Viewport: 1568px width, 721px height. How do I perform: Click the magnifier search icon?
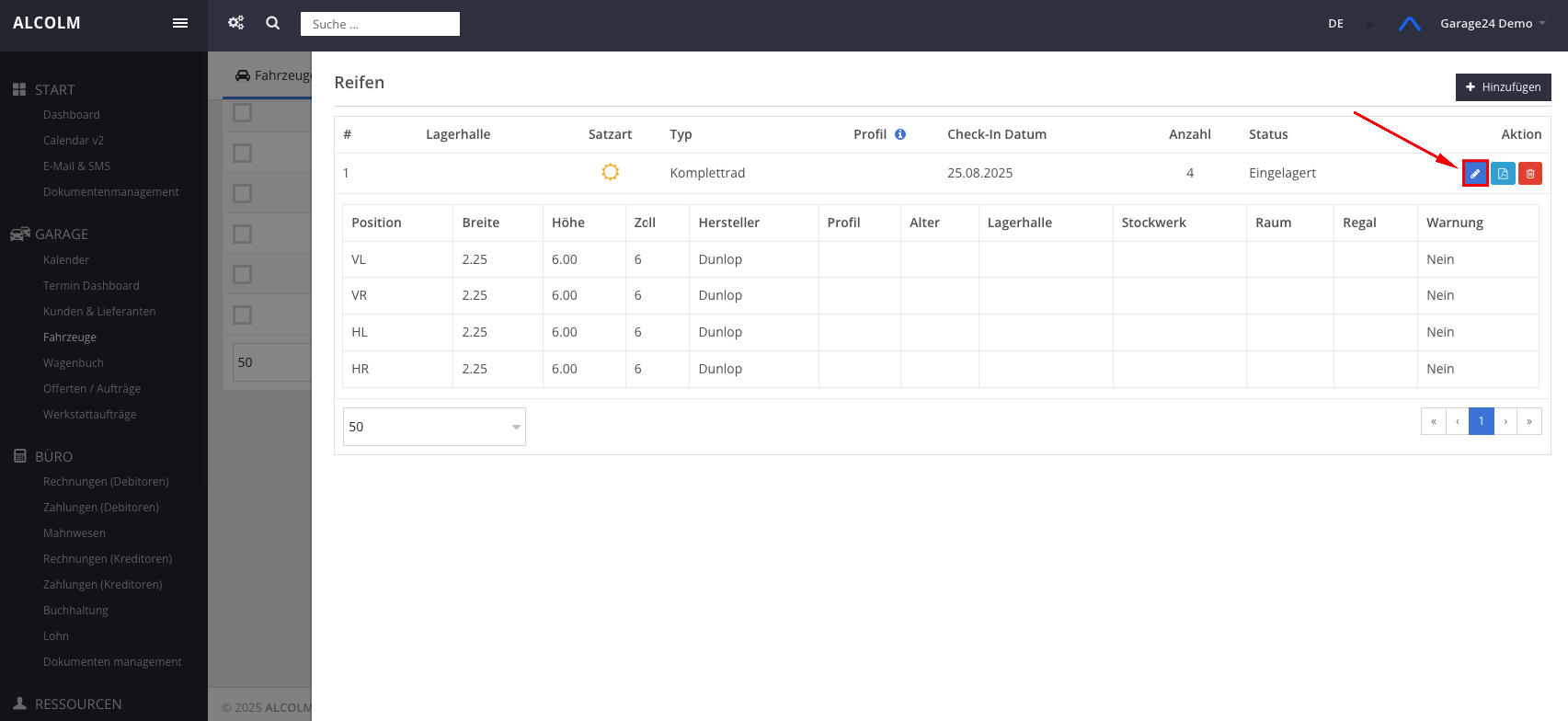coord(273,23)
